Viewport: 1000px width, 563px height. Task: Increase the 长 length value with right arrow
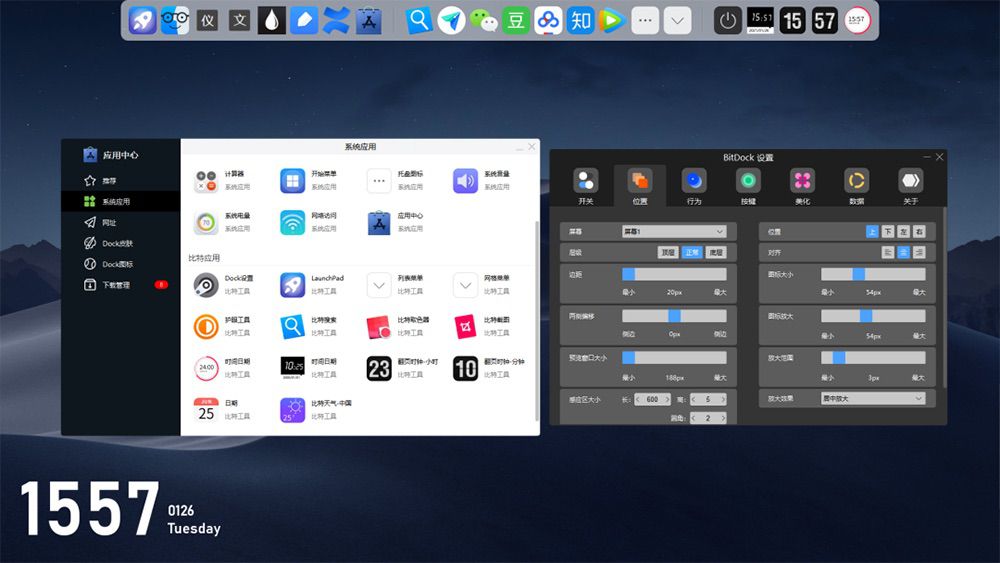tap(668, 399)
